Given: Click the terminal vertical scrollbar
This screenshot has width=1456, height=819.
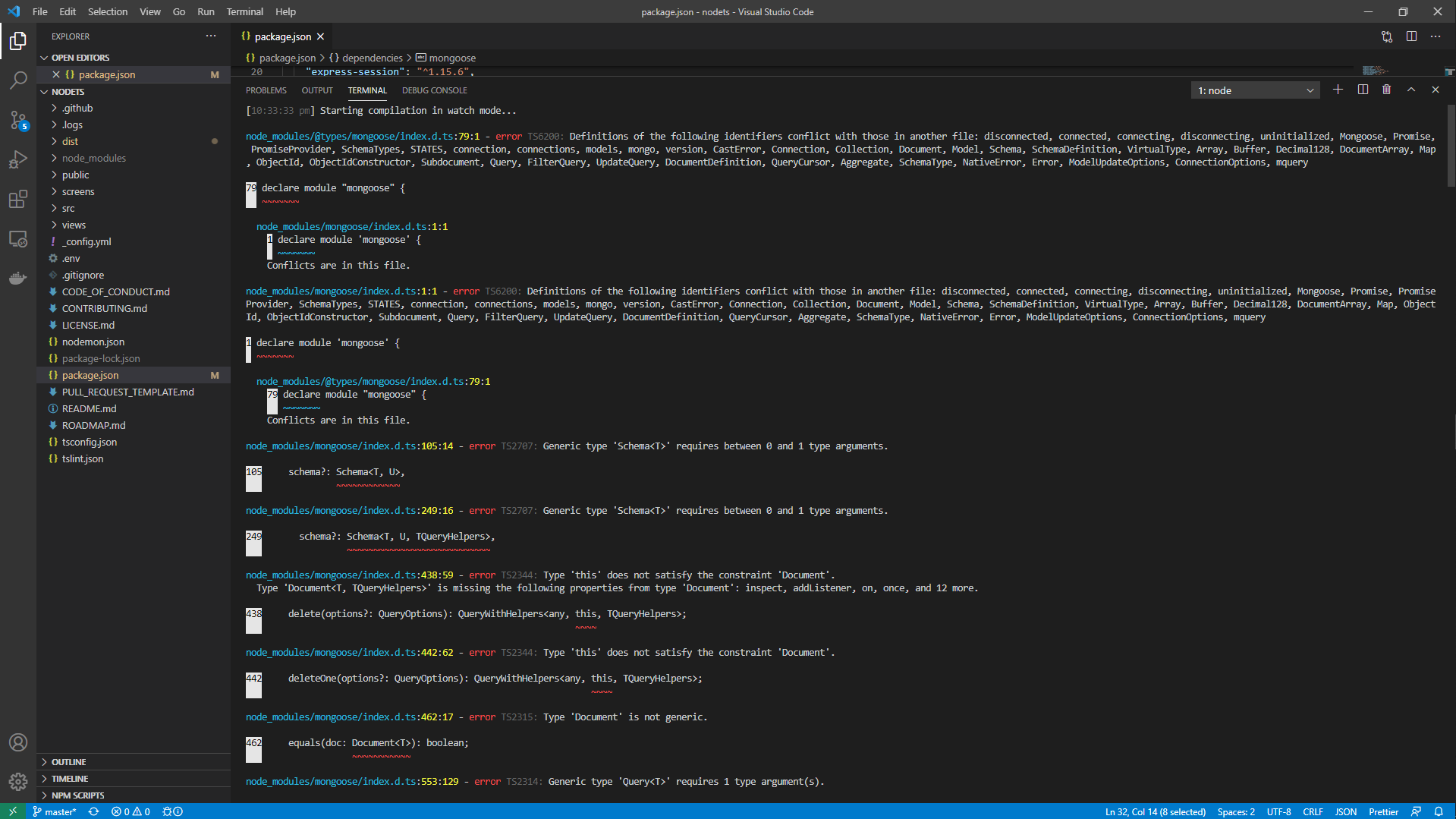Looking at the screenshot, I should [x=1450, y=144].
